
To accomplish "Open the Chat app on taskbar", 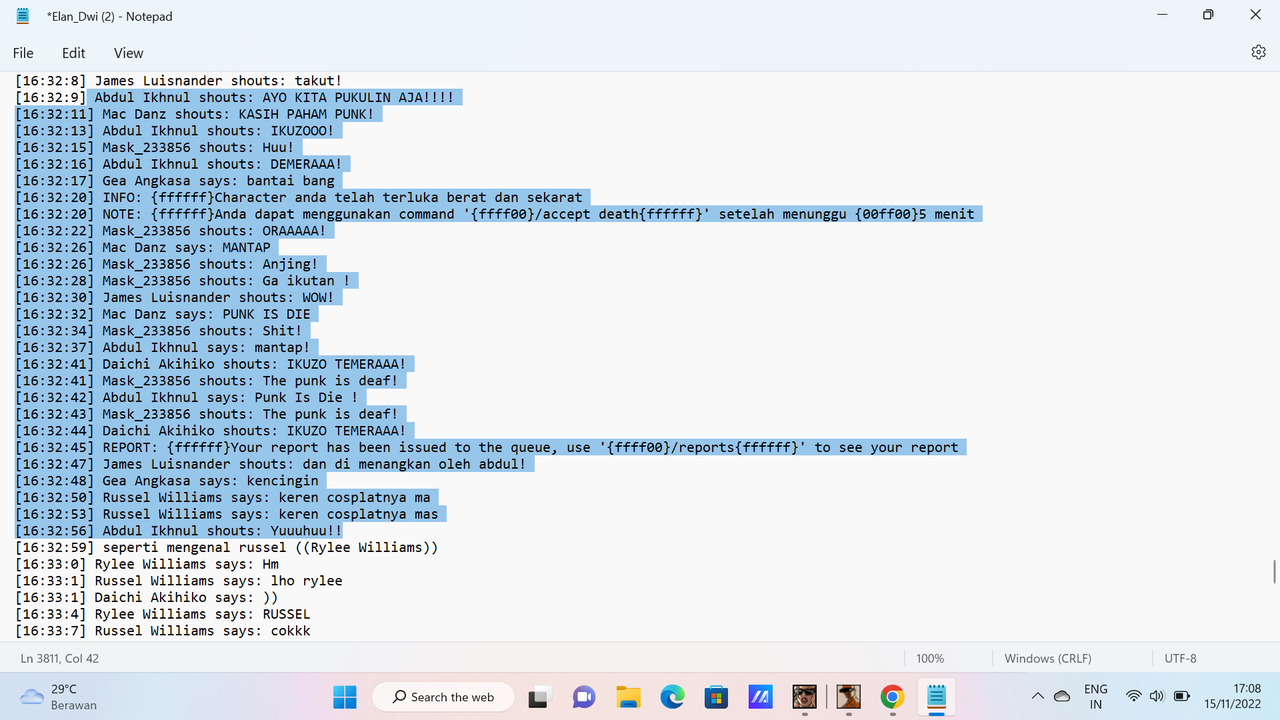I will coord(584,697).
